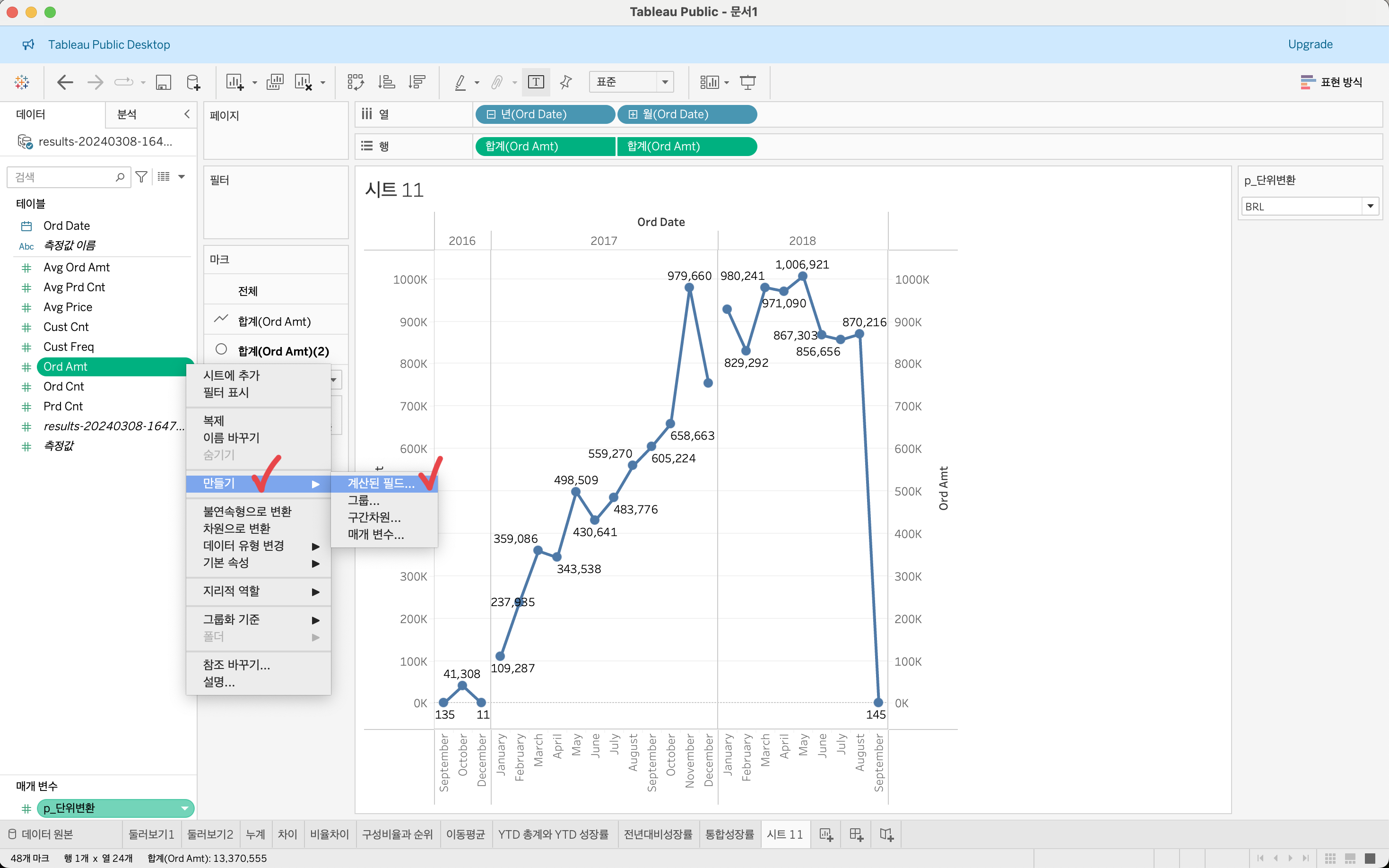Click the swap rows and columns icon
Screen dimensions: 1389x868
coord(355,82)
